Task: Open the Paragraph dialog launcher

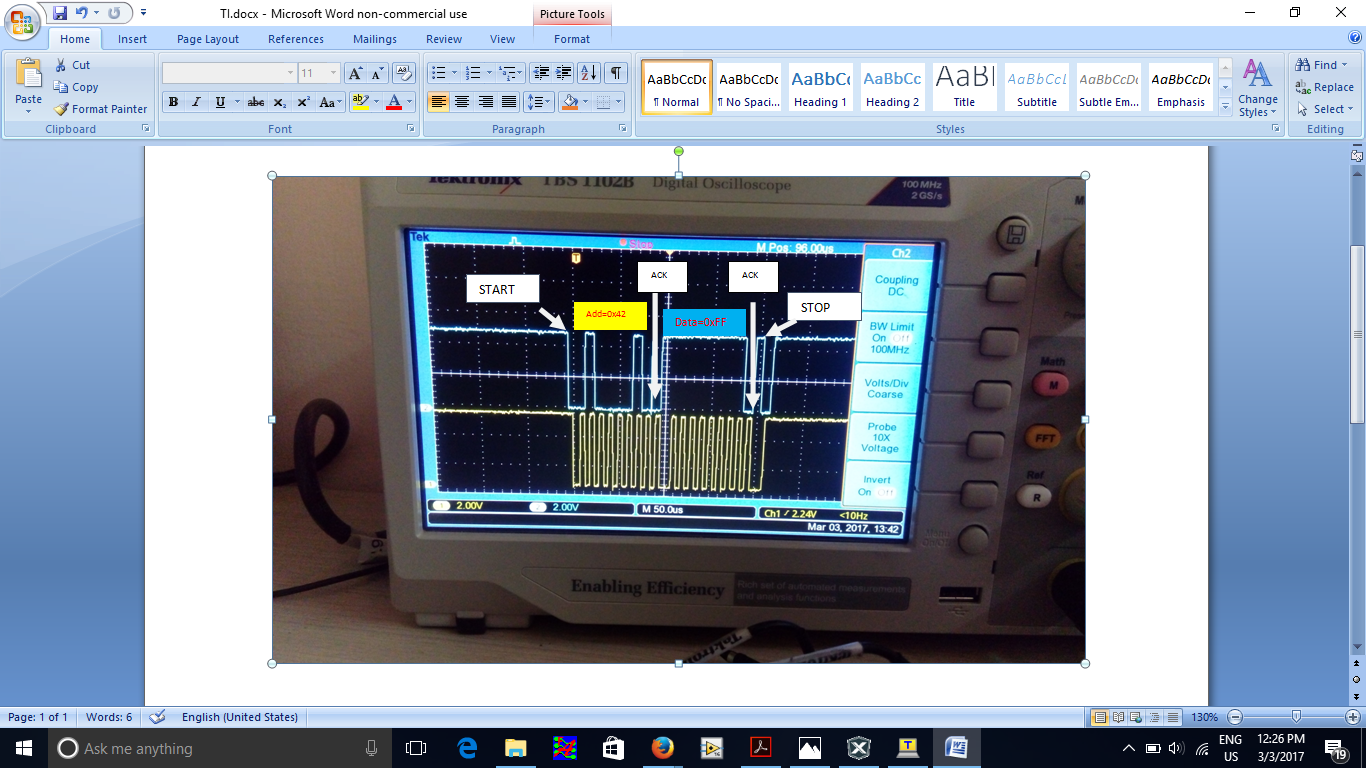Action: [x=624, y=129]
